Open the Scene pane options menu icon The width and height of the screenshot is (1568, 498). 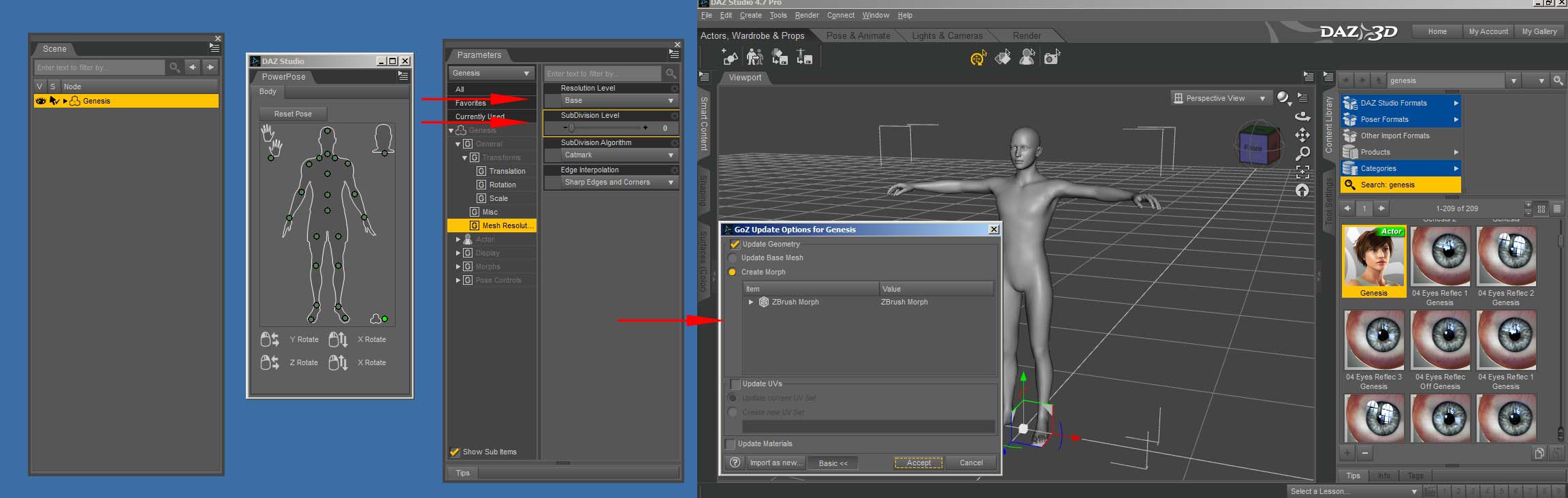click(x=215, y=48)
